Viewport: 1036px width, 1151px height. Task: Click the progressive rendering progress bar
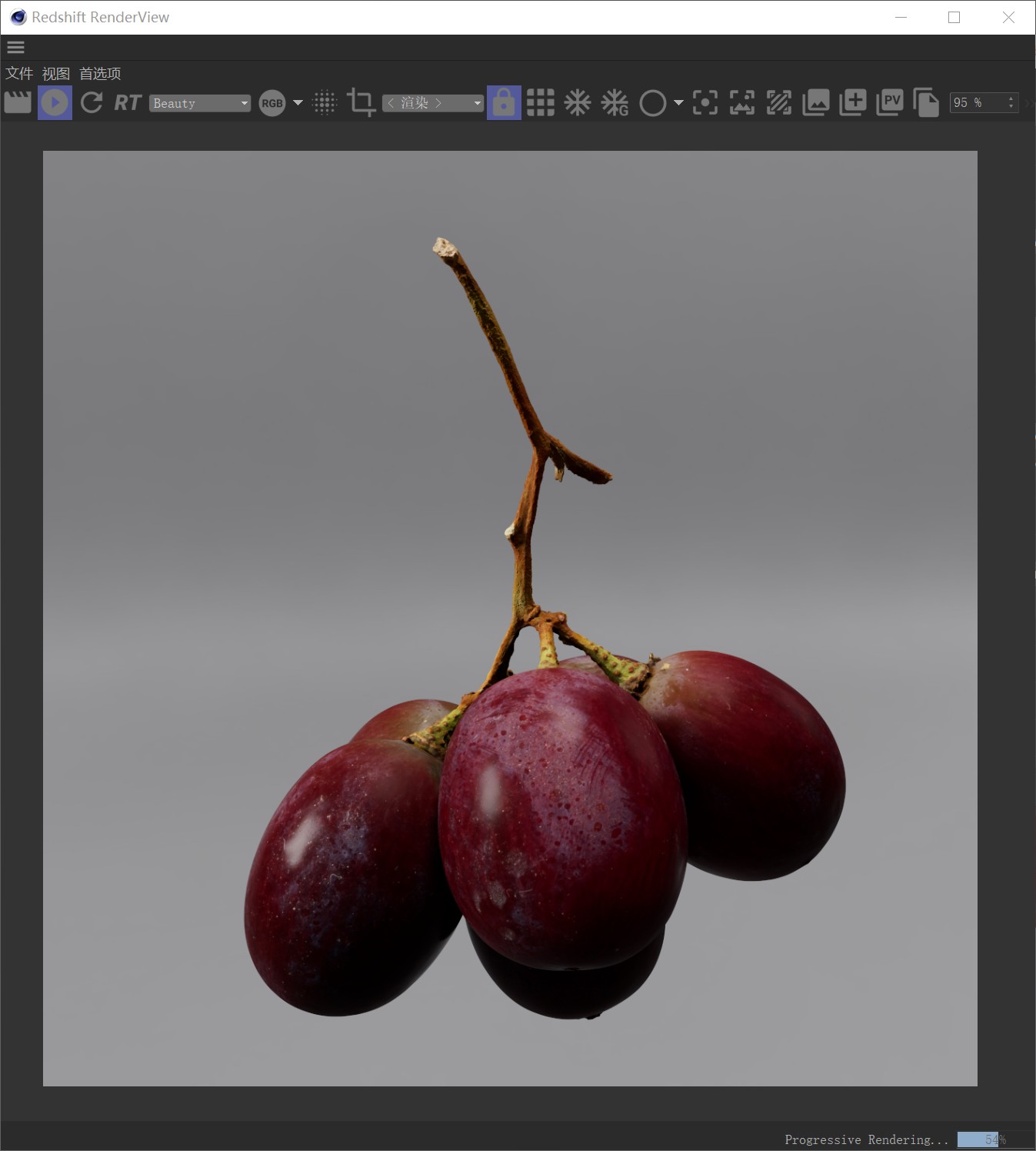pos(995,1139)
